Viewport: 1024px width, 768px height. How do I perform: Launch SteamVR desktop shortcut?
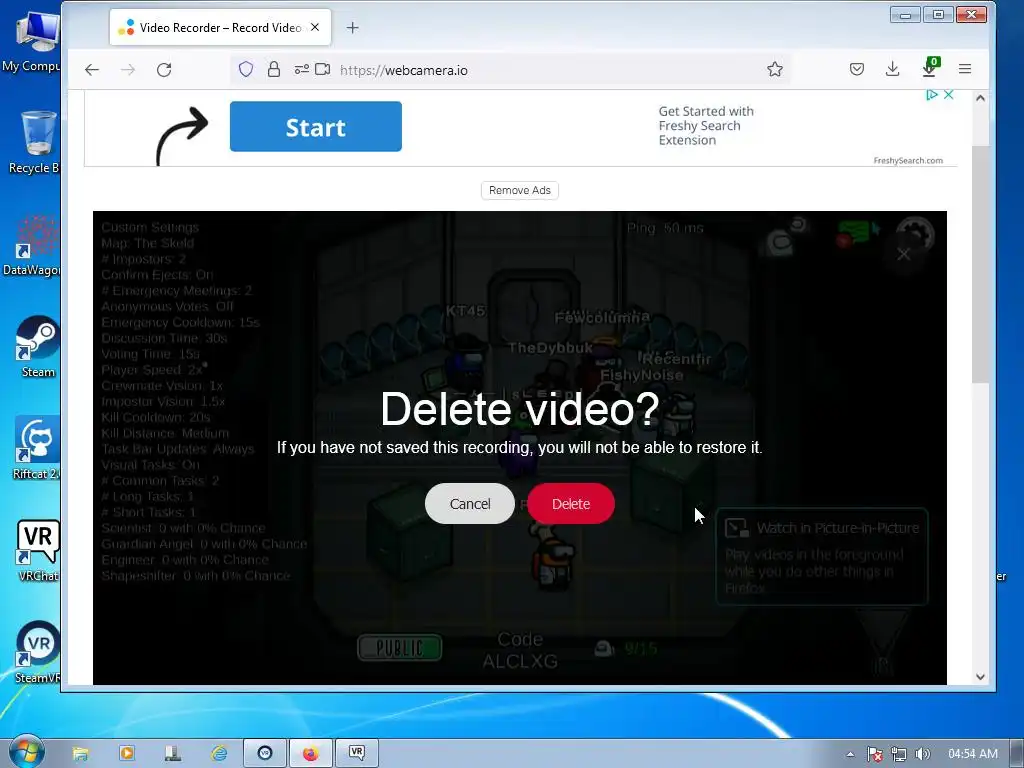coord(37,652)
